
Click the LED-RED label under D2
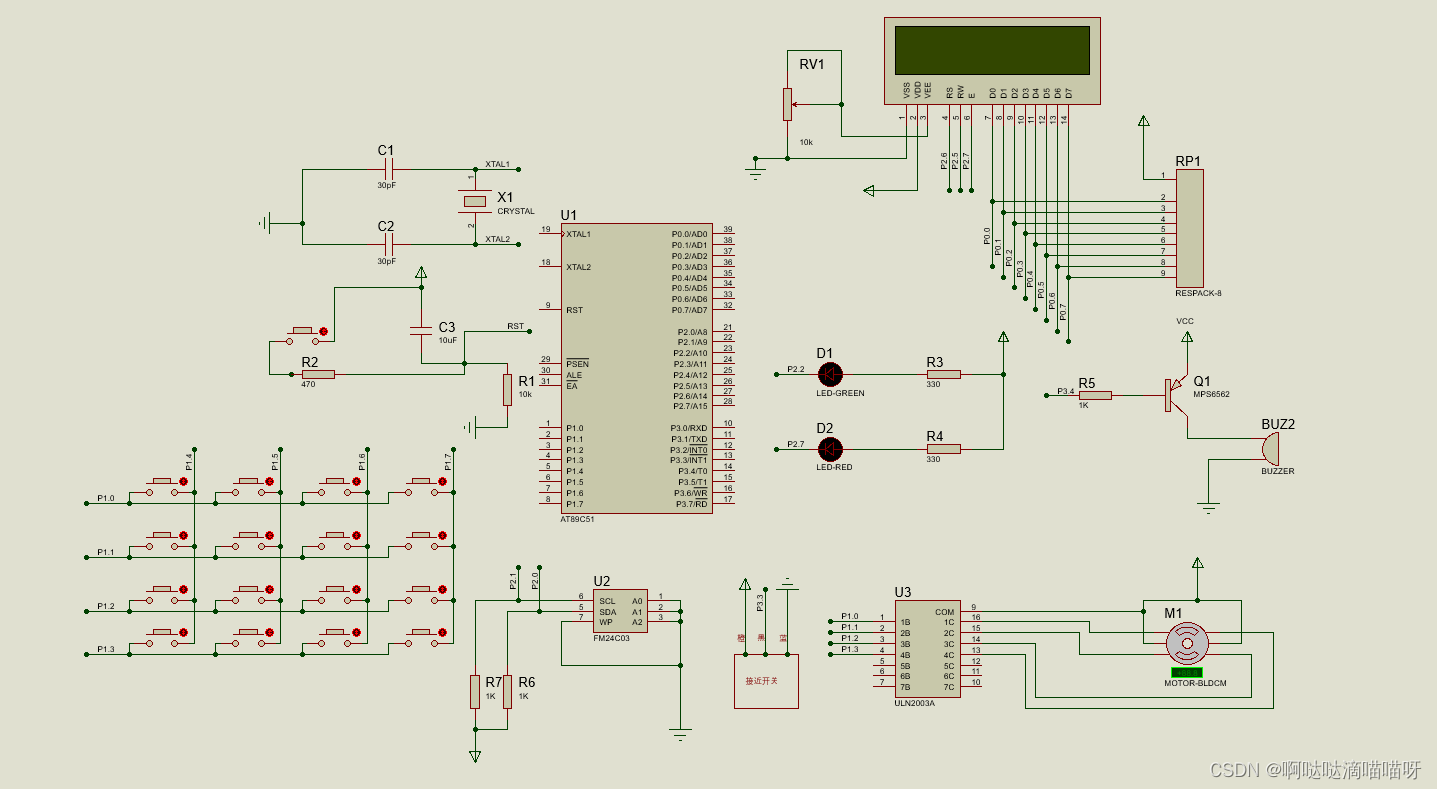click(836, 467)
